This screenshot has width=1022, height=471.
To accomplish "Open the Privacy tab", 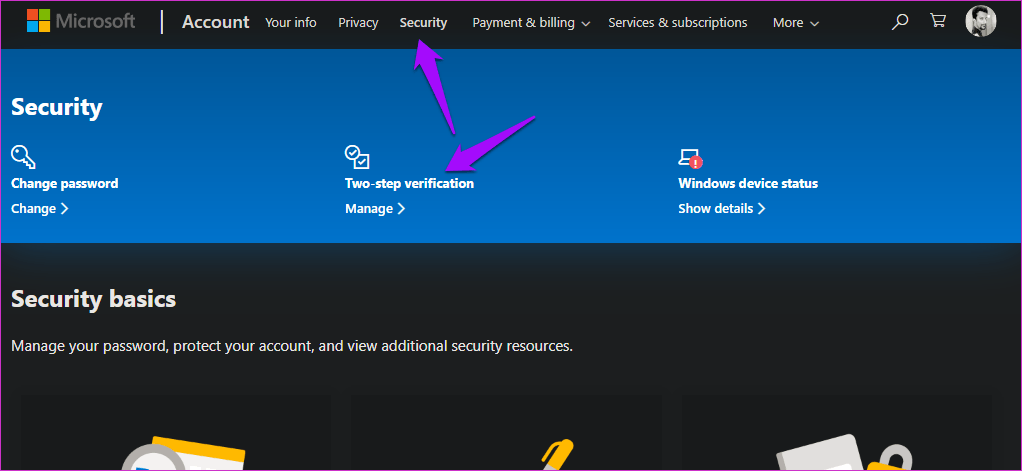I will pos(358,23).
